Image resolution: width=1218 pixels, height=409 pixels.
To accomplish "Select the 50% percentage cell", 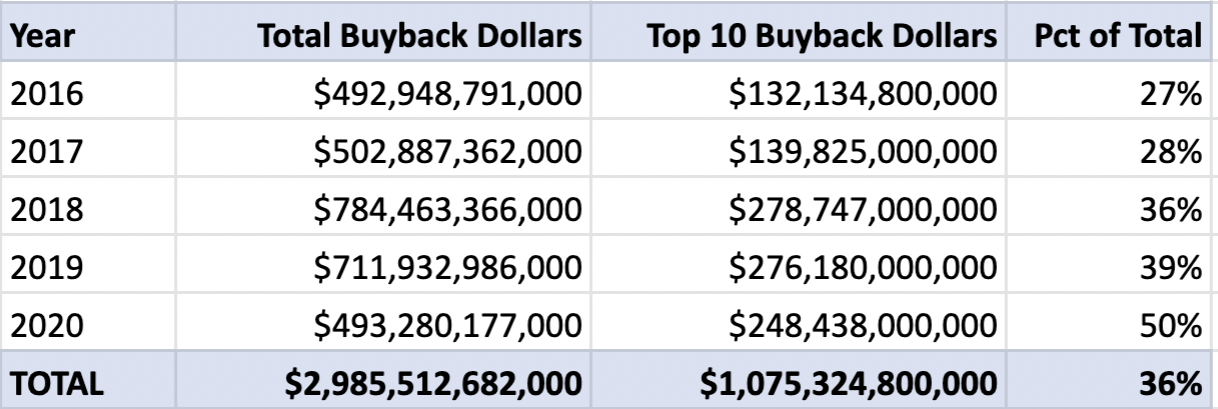I will point(1173,326).
